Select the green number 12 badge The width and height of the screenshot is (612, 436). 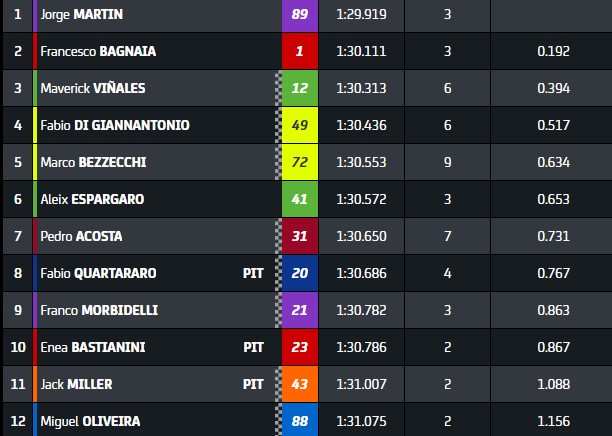300,88
